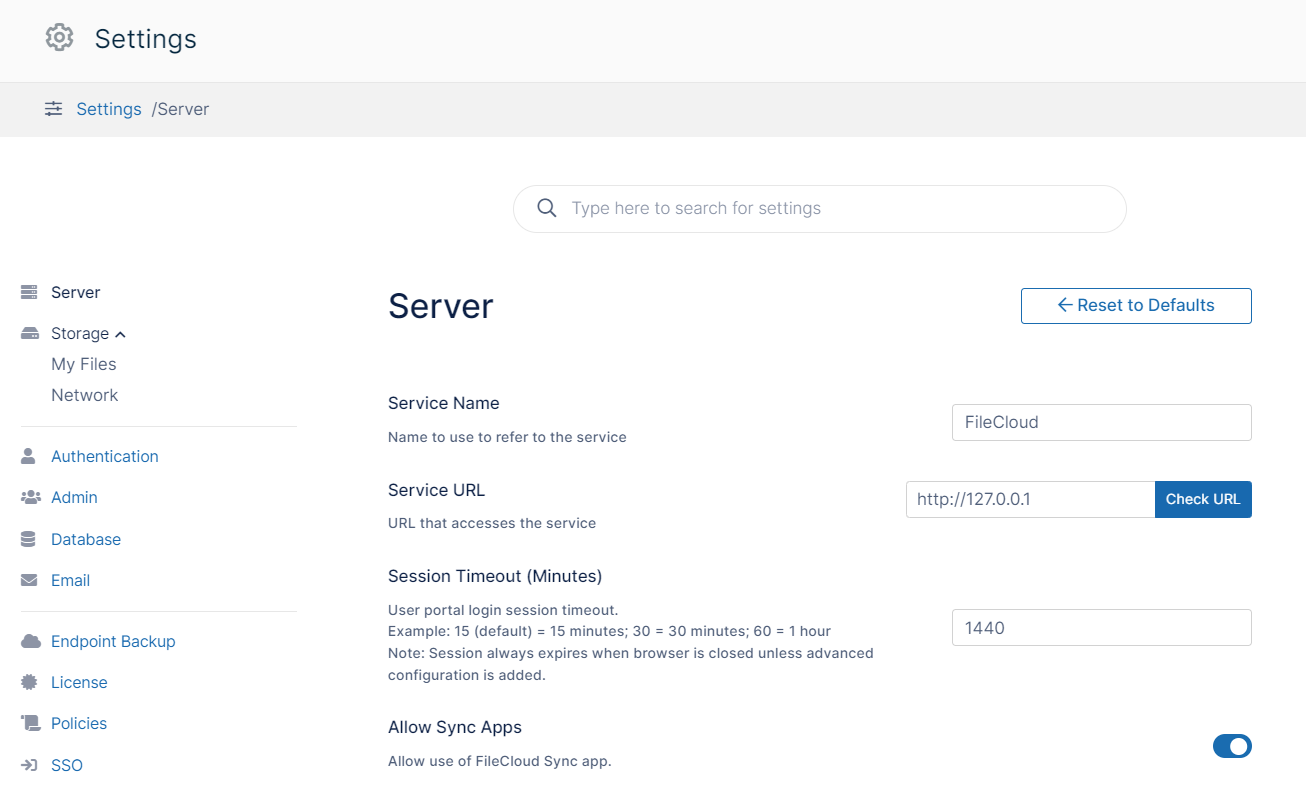Disable the Allow Sync Apps toggle
Image resolution: width=1306 pixels, height=794 pixels.
[x=1231, y=746]
